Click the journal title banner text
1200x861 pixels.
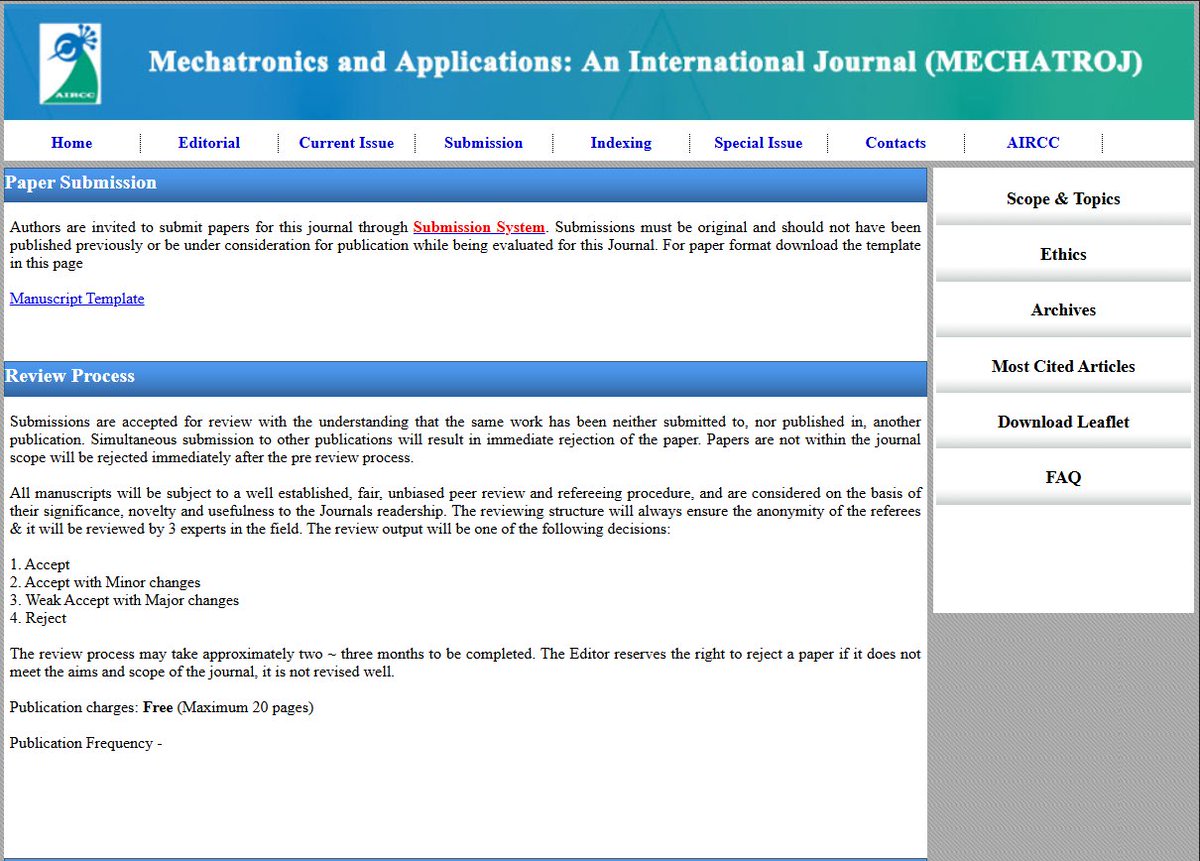tap(645, 62)
